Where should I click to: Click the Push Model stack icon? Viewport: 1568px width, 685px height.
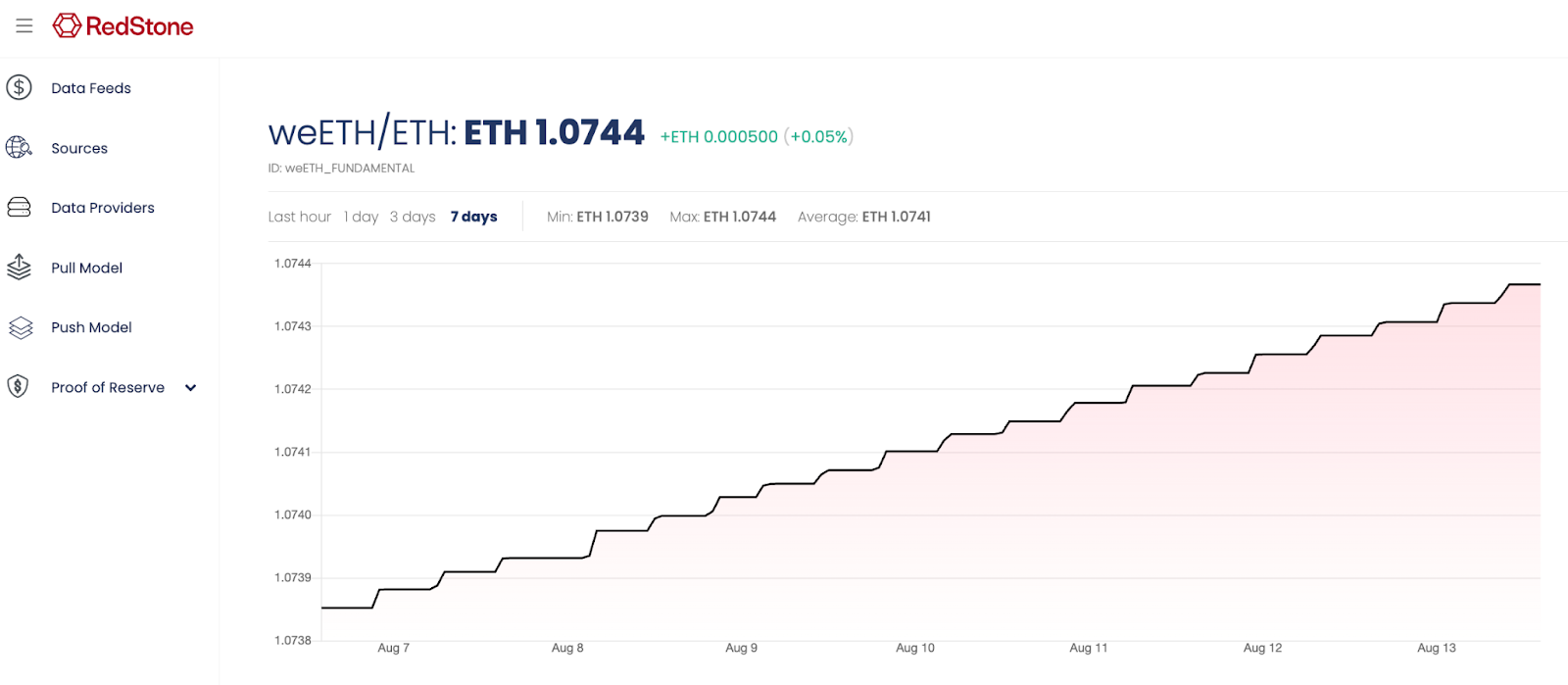pos(20,327)
